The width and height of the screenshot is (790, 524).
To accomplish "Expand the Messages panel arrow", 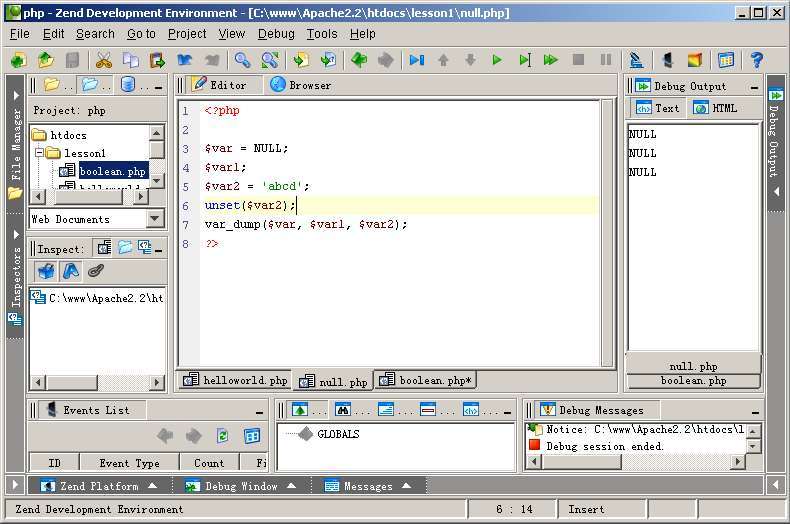I will click(407, 486).
